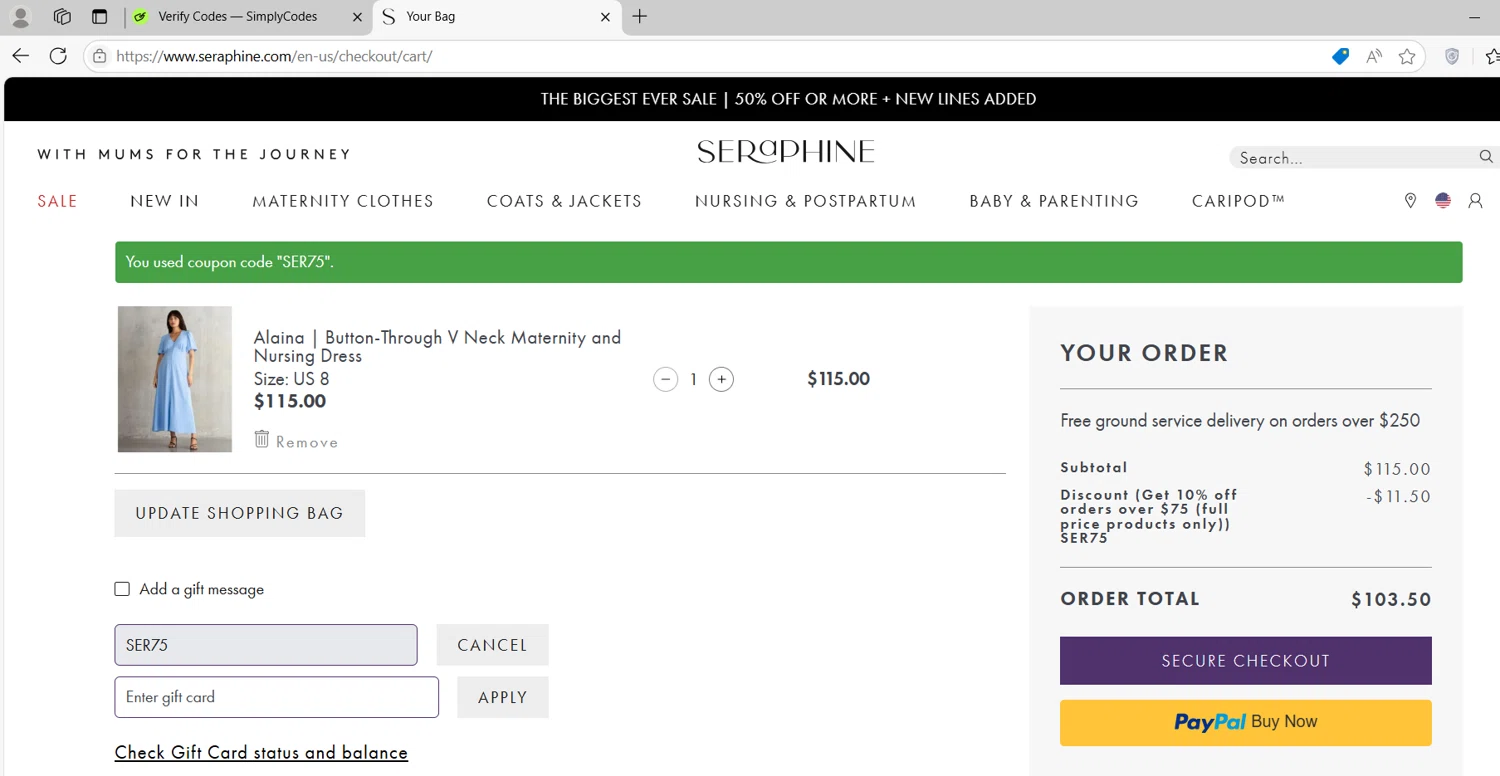Click the search magnifier icon
The image size is (1500, 776).
[1486, 157]
